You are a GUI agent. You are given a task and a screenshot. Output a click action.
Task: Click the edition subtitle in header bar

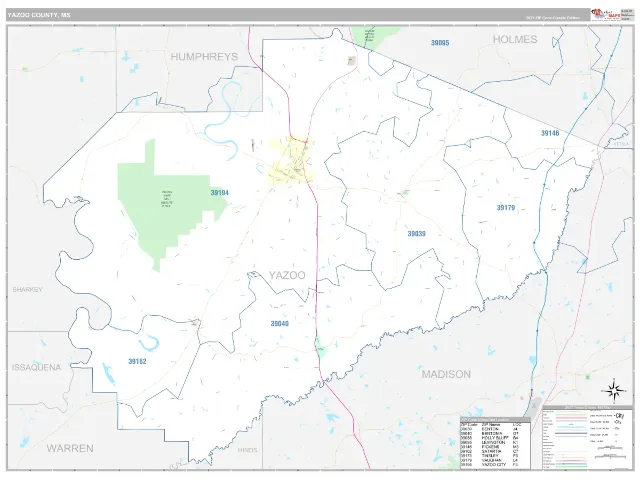(553, 18)
